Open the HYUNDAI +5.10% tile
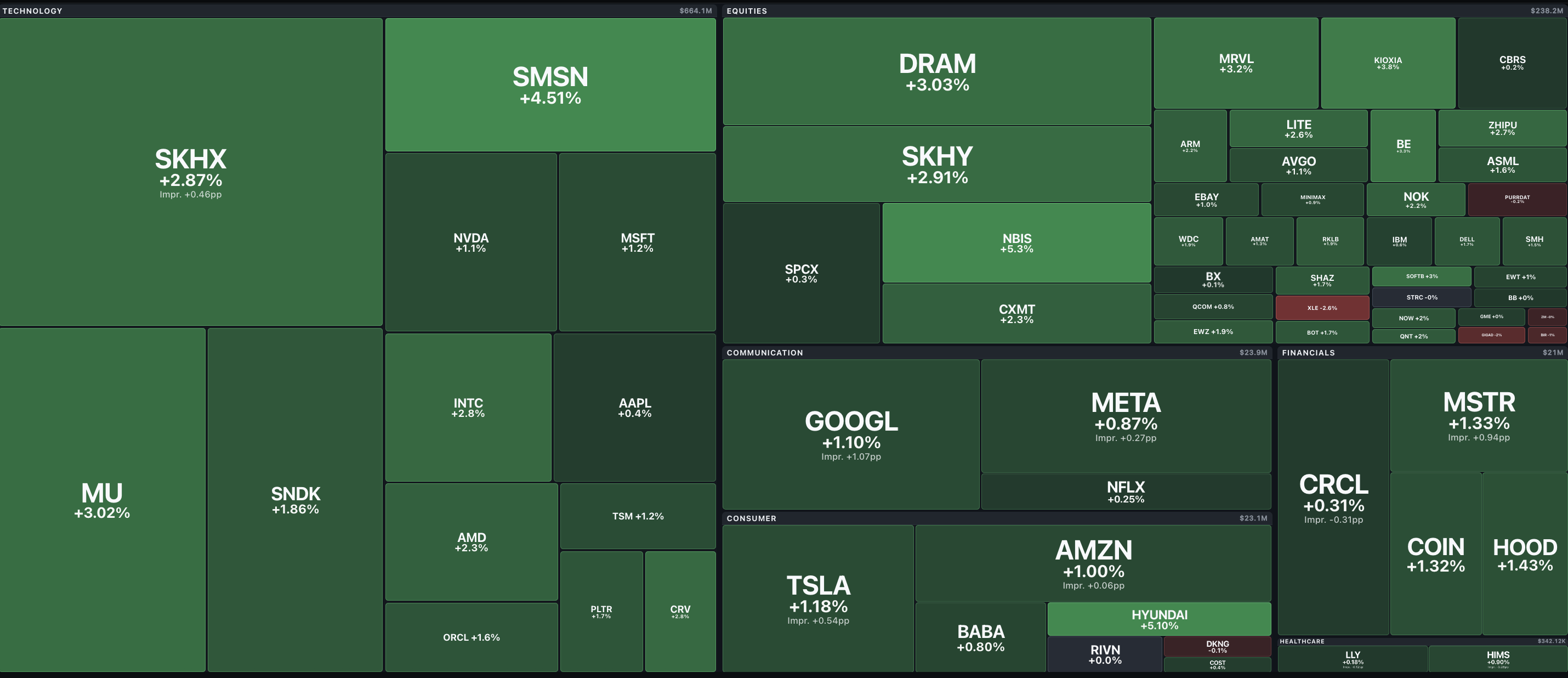 pos(1159,619)
